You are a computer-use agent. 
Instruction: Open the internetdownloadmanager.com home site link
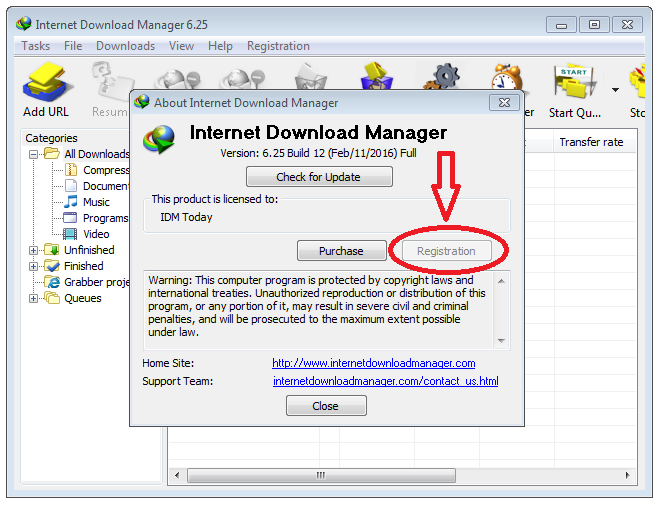pyautogui.click(x=374, y=363)
